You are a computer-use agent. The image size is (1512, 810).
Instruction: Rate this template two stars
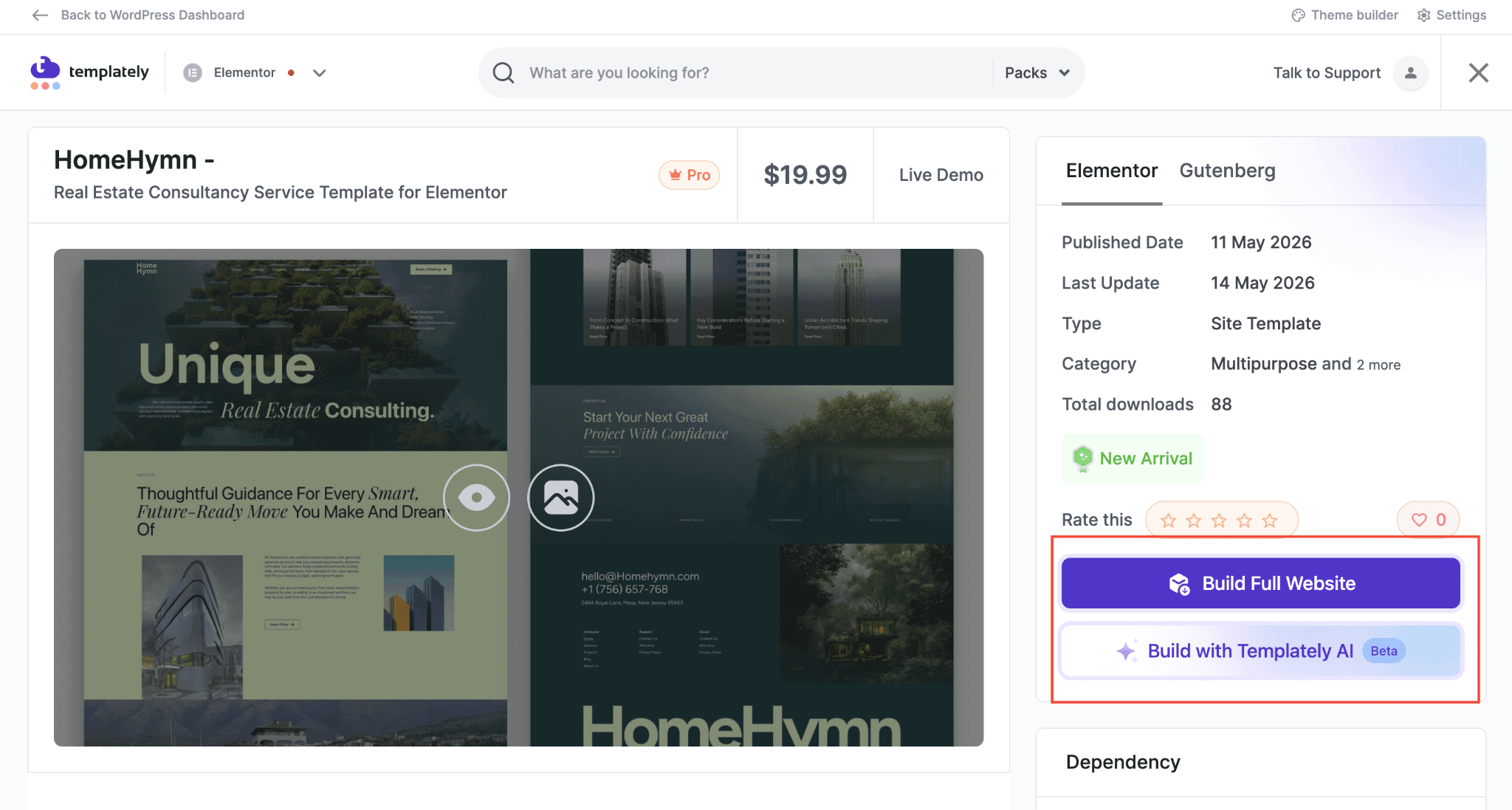(1193, 521)
